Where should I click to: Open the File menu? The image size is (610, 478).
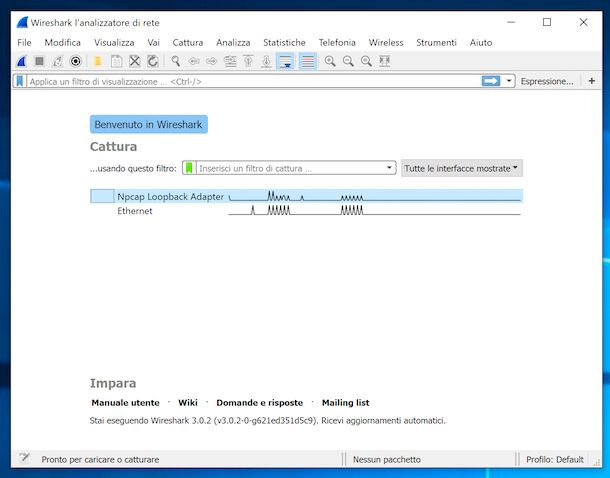(x=24, y=42)
